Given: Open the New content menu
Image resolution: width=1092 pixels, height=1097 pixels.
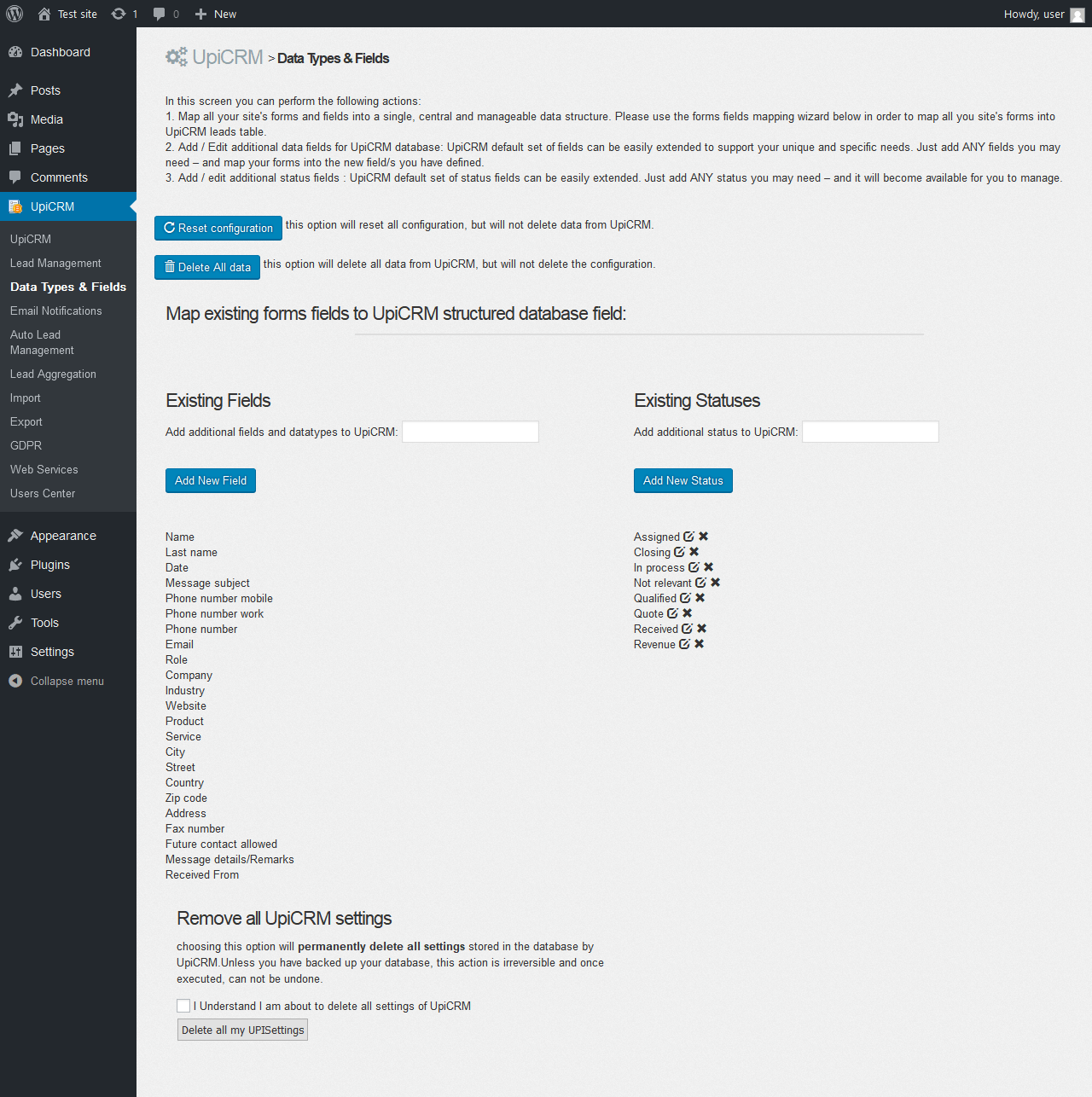Looking at the screenshot, I should (x=216, y=14).
